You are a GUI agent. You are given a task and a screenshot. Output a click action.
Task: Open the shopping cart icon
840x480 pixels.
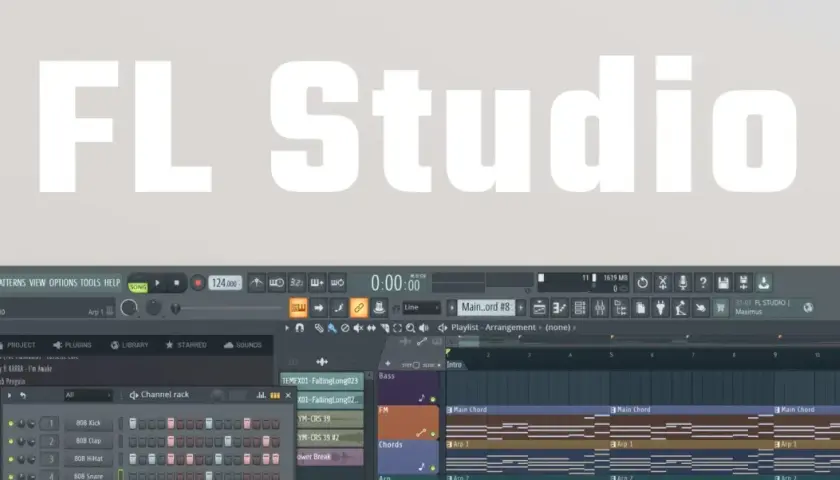click(721, 308)
